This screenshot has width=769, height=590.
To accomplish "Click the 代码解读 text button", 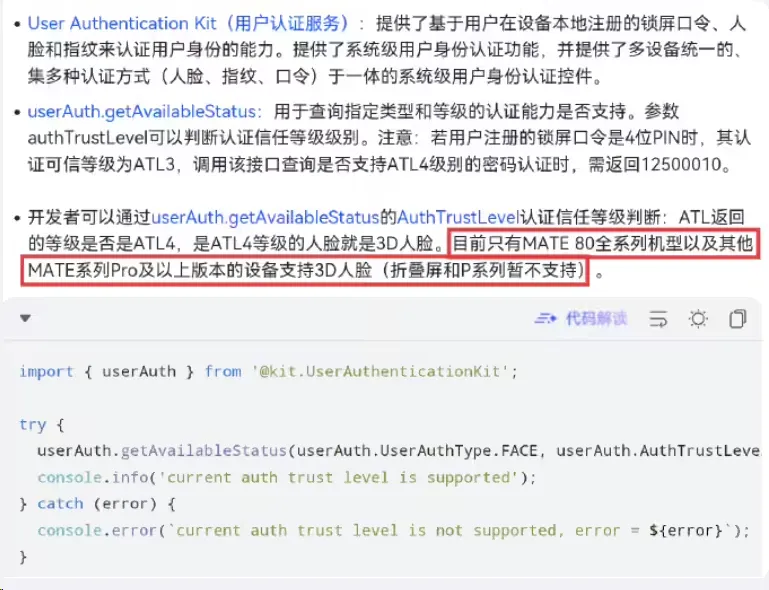I will [597, 319].
